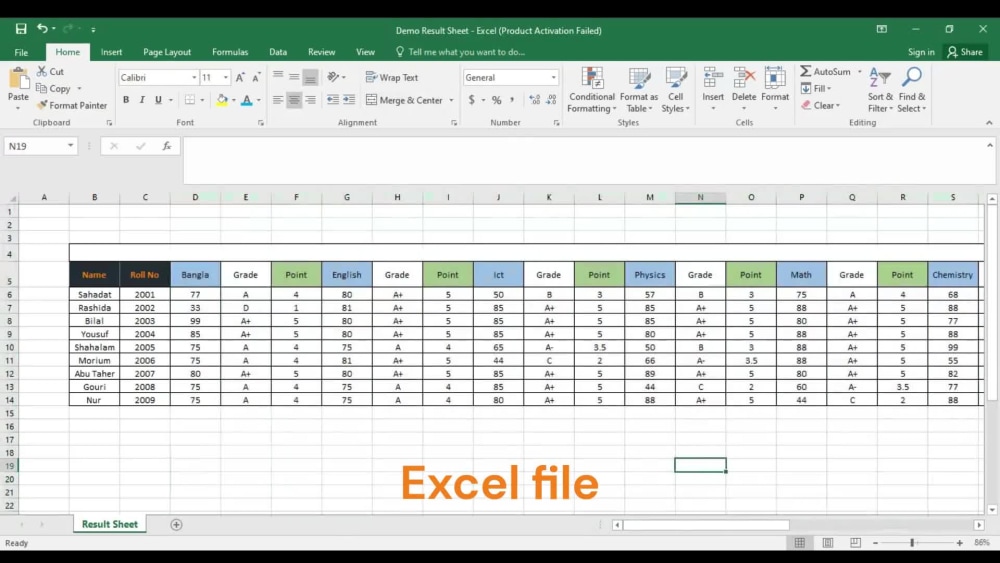The image size is (1000, 563).
Task: Click the Insert cells icon
Action: pyautogui.click(x=713, y=78)
